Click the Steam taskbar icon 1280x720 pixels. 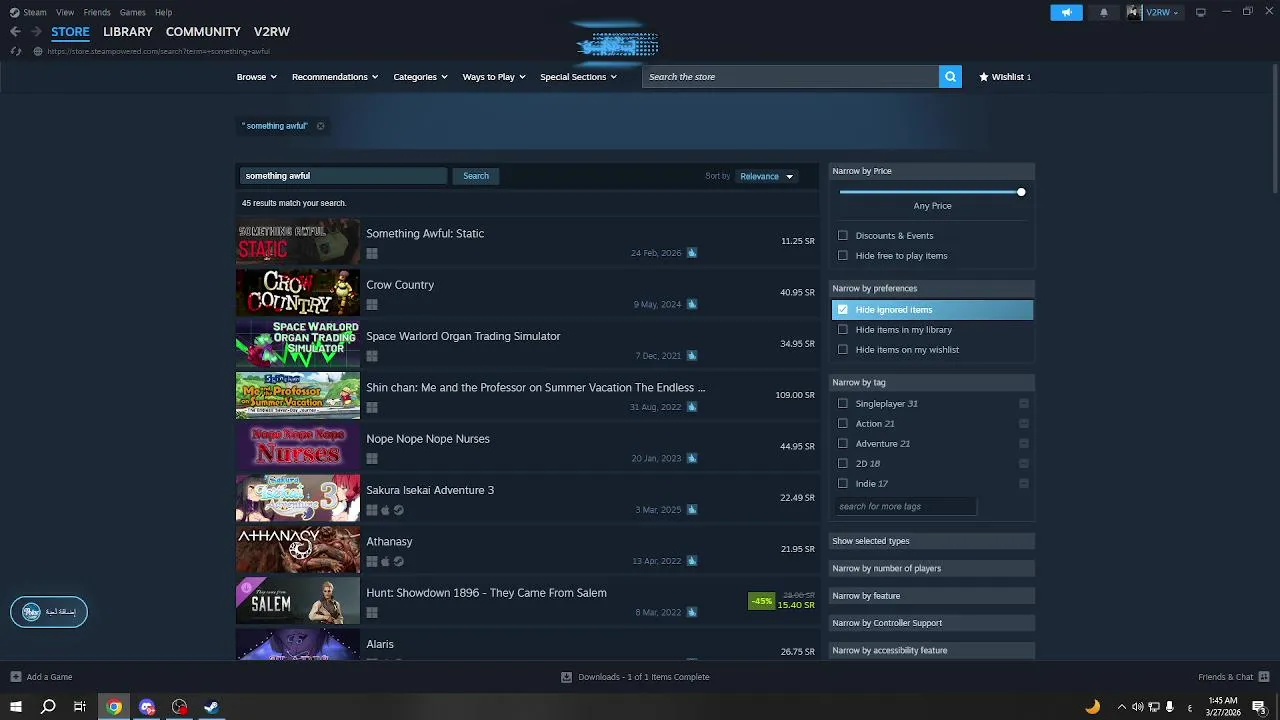tap(211, 707)
